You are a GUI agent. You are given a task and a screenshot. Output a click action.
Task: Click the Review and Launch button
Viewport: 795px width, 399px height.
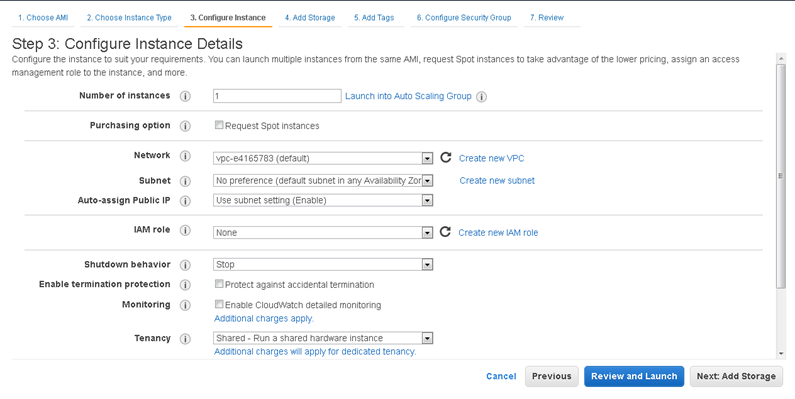pos(634,376)
